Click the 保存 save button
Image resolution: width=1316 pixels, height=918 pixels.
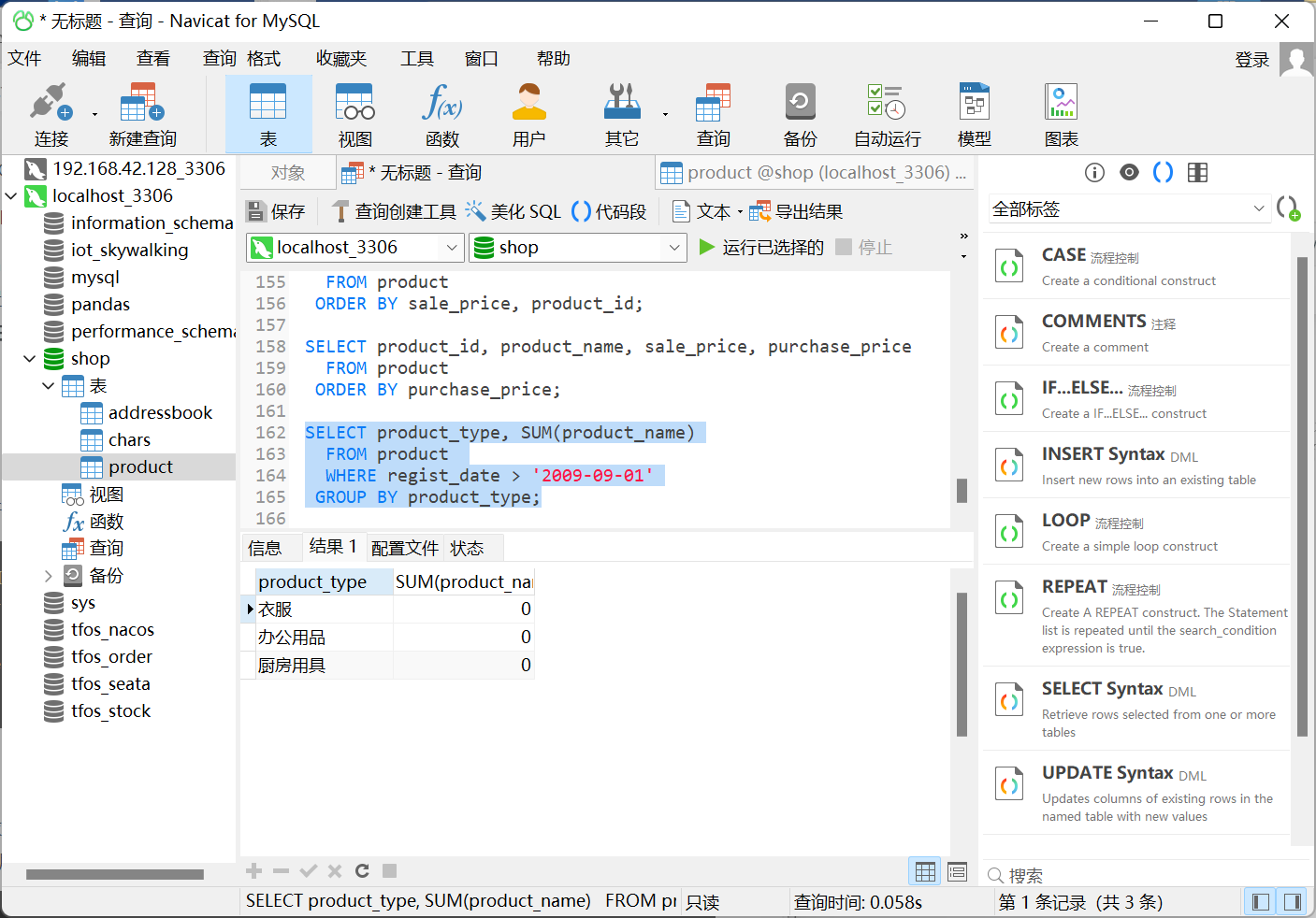(276, 212)
